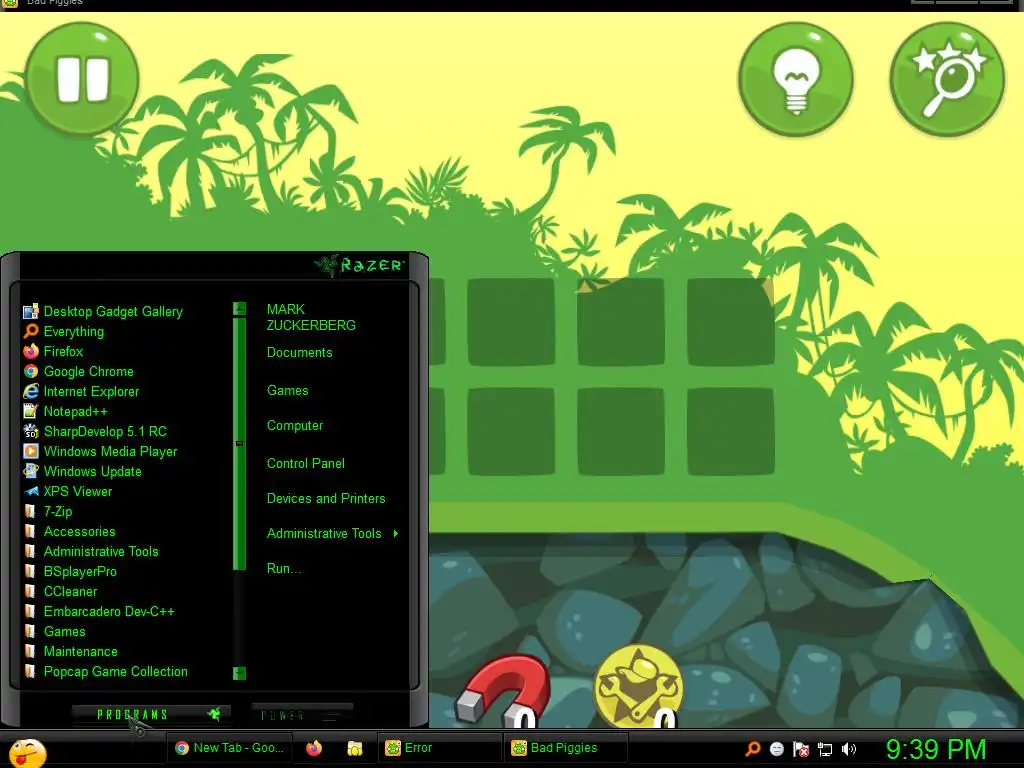
Task: Switch to New Tab Chrome taskbar button
Action: point(231,748)
